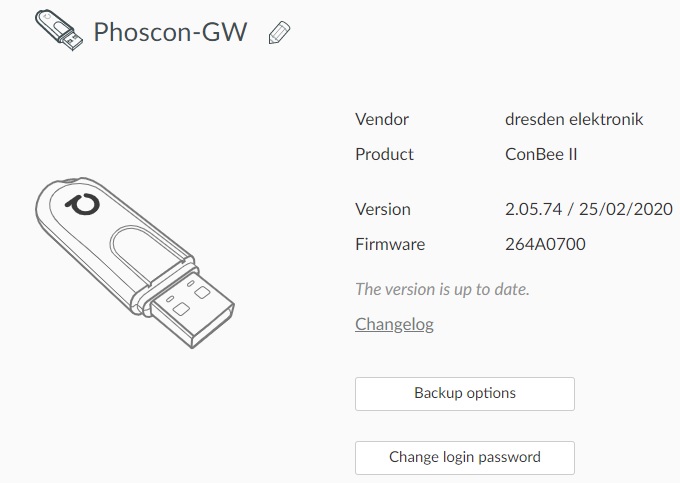680x483 pixels.
Task: Open Backup options
Action: pyautogui.click(x=465, y=394)
